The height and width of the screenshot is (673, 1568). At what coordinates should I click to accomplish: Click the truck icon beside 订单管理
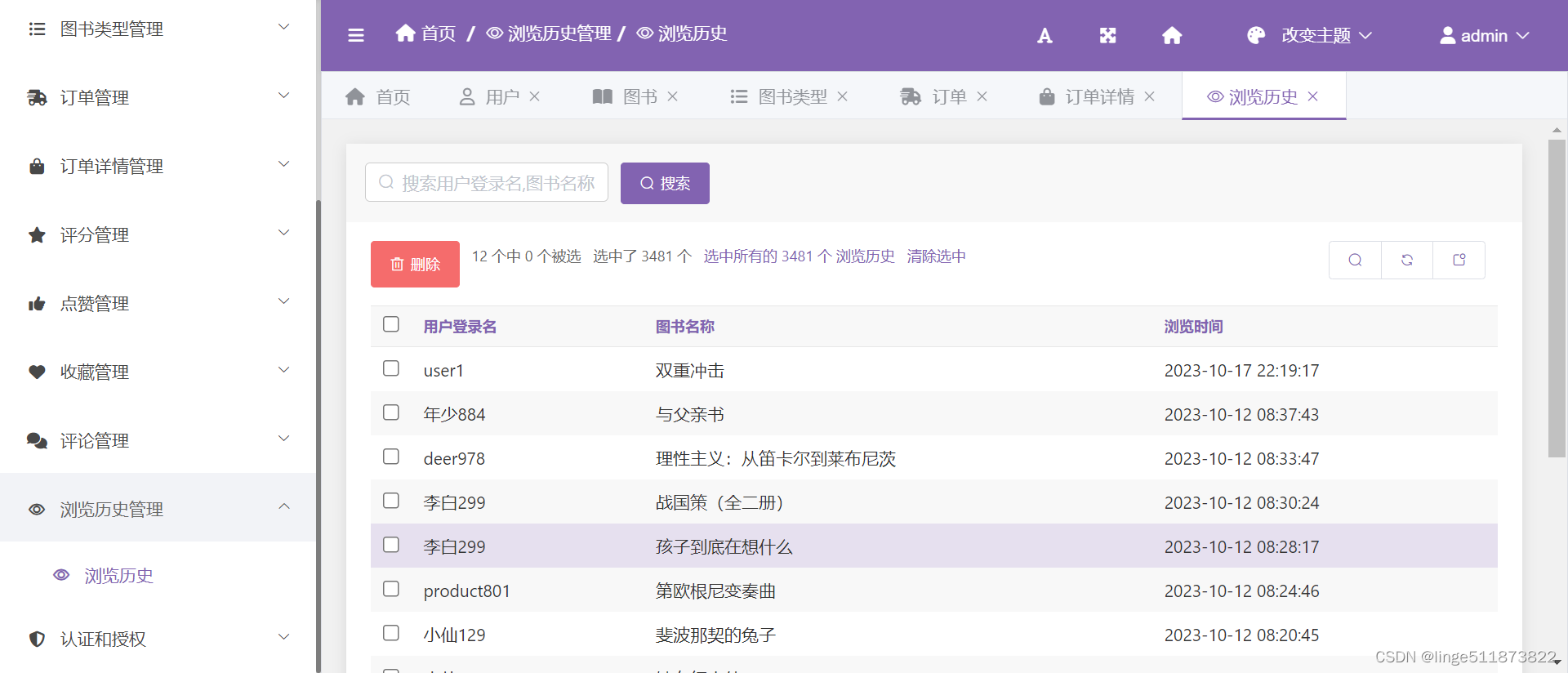[x=37, y=98]
